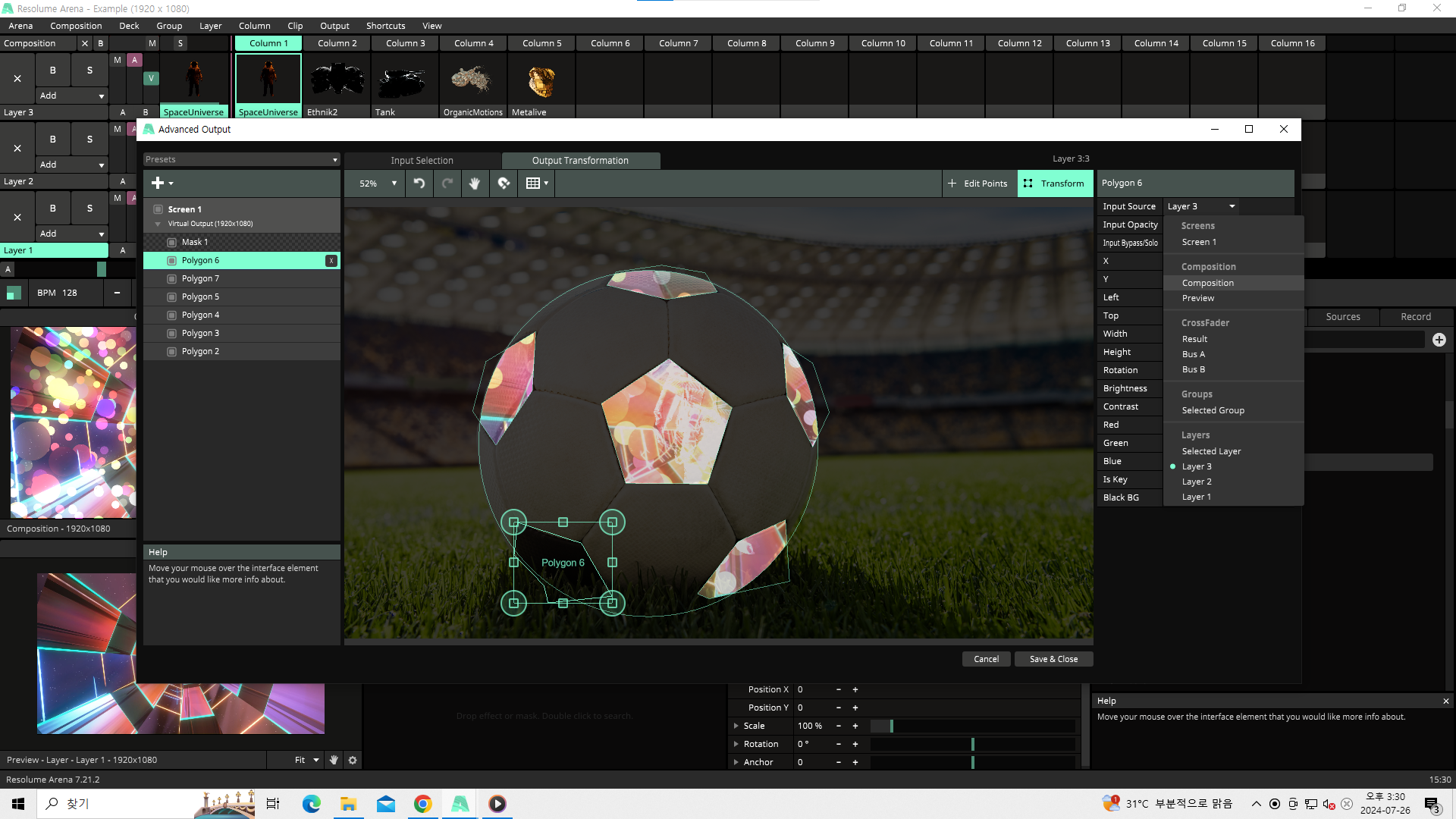Image resolution: width=1456 pixels, height=819 pixels.
Task: Choose Composition in the input source list
Action: coord(1207,283)
